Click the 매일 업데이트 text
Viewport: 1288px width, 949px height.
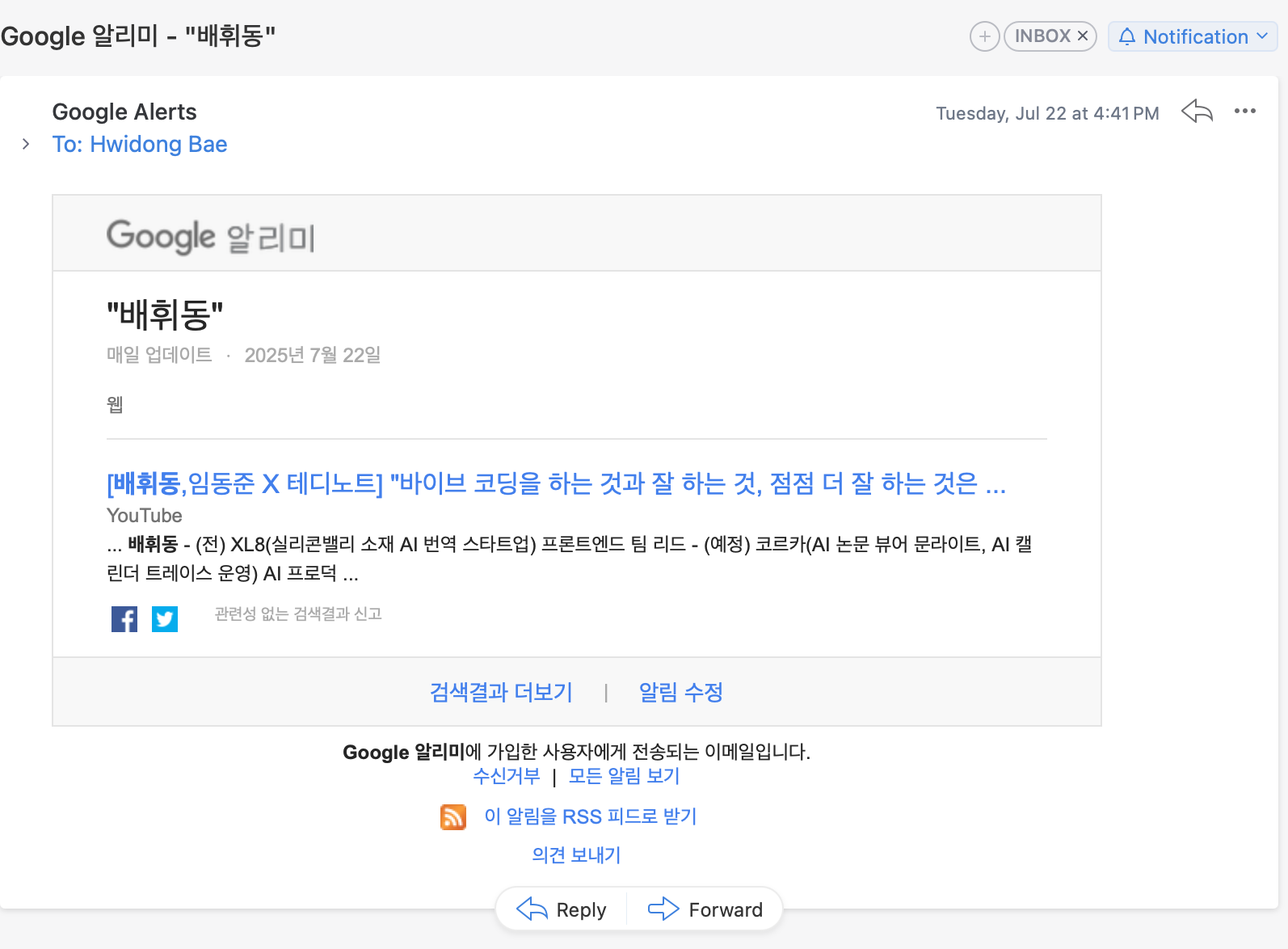coord(159,355)
